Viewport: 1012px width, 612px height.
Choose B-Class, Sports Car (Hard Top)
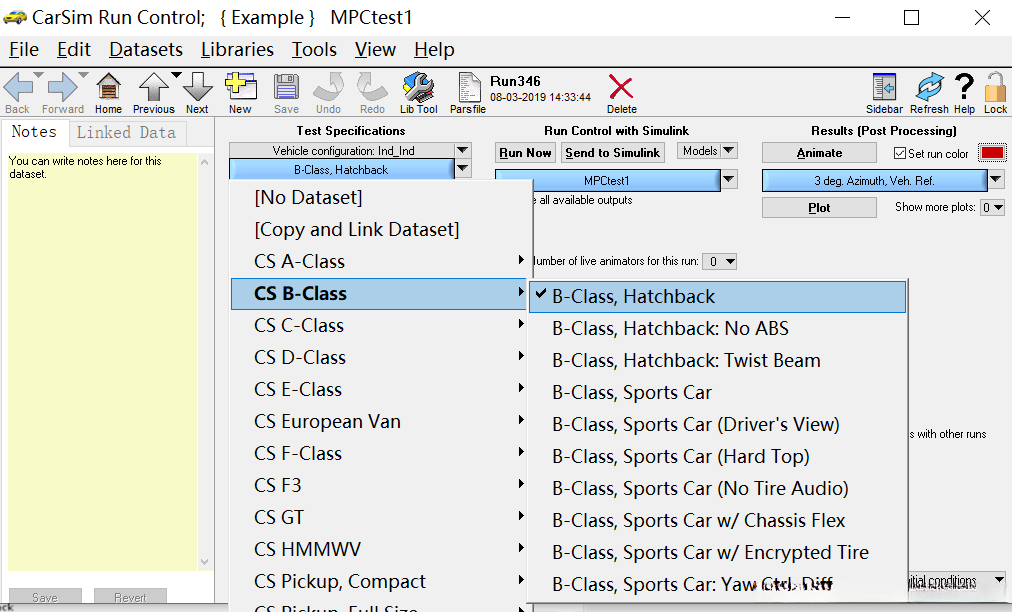pos(718,456)
